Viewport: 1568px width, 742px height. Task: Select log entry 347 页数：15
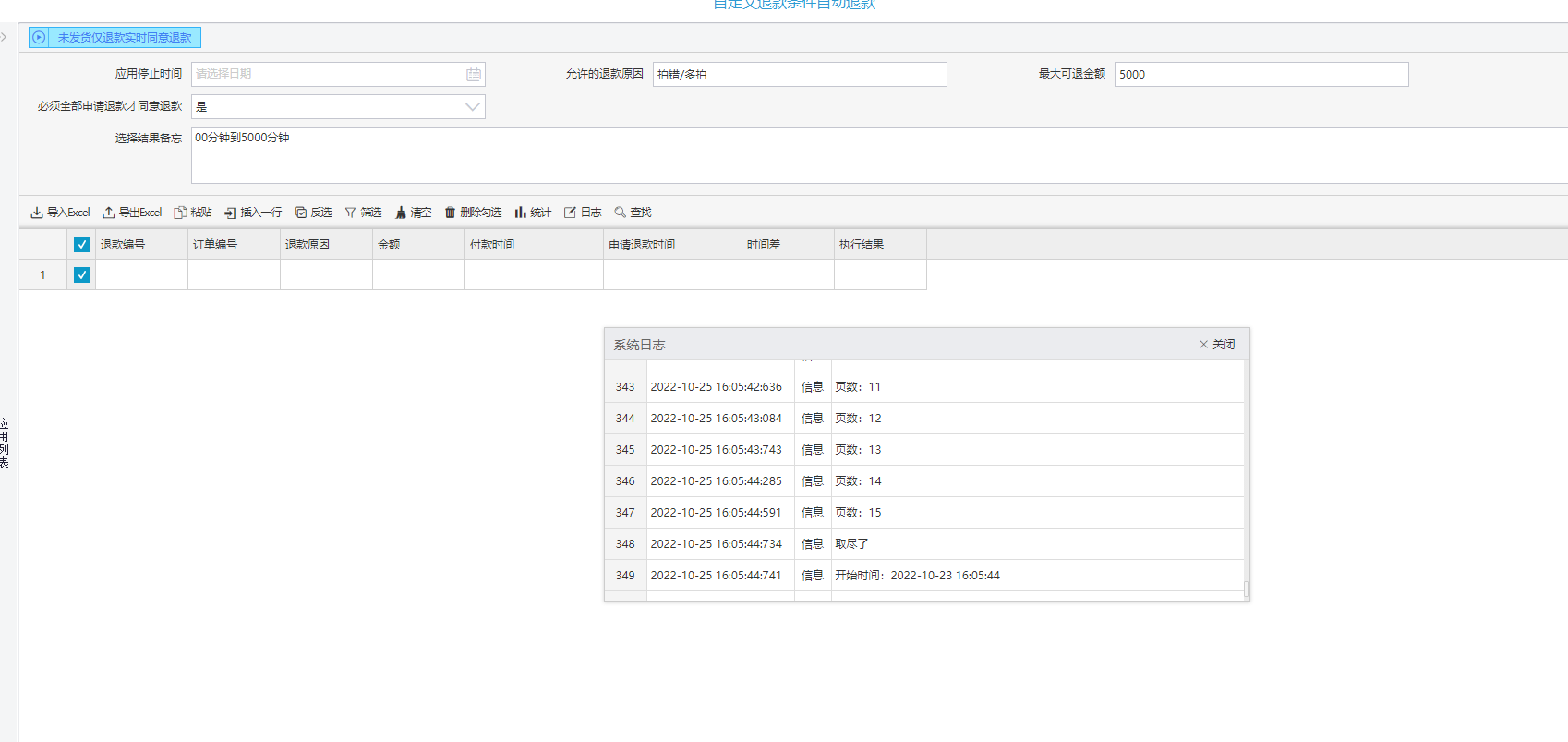coord(924,513)
